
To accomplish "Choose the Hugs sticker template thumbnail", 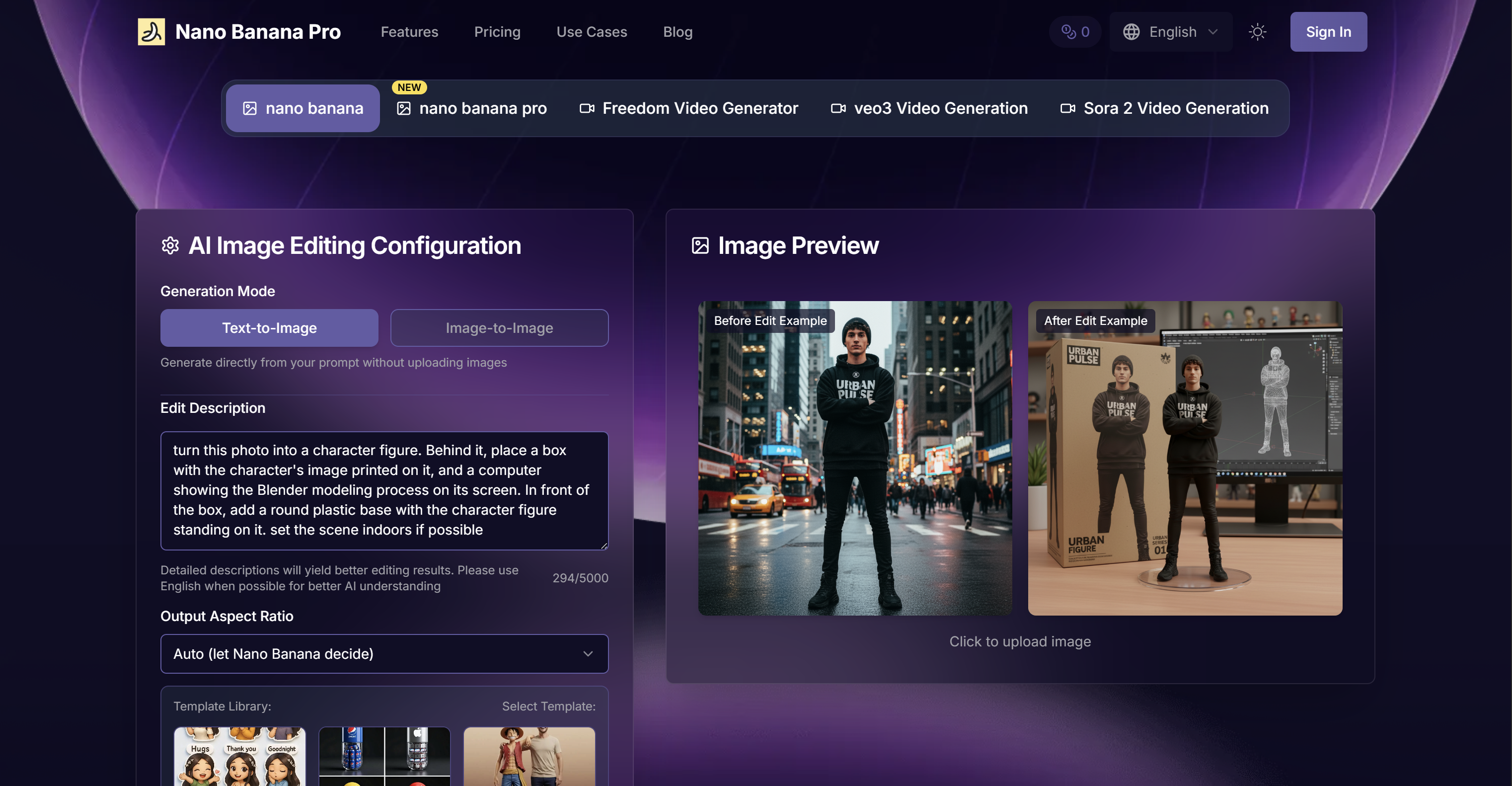I will pyautogui.click(x=239, y=756).
